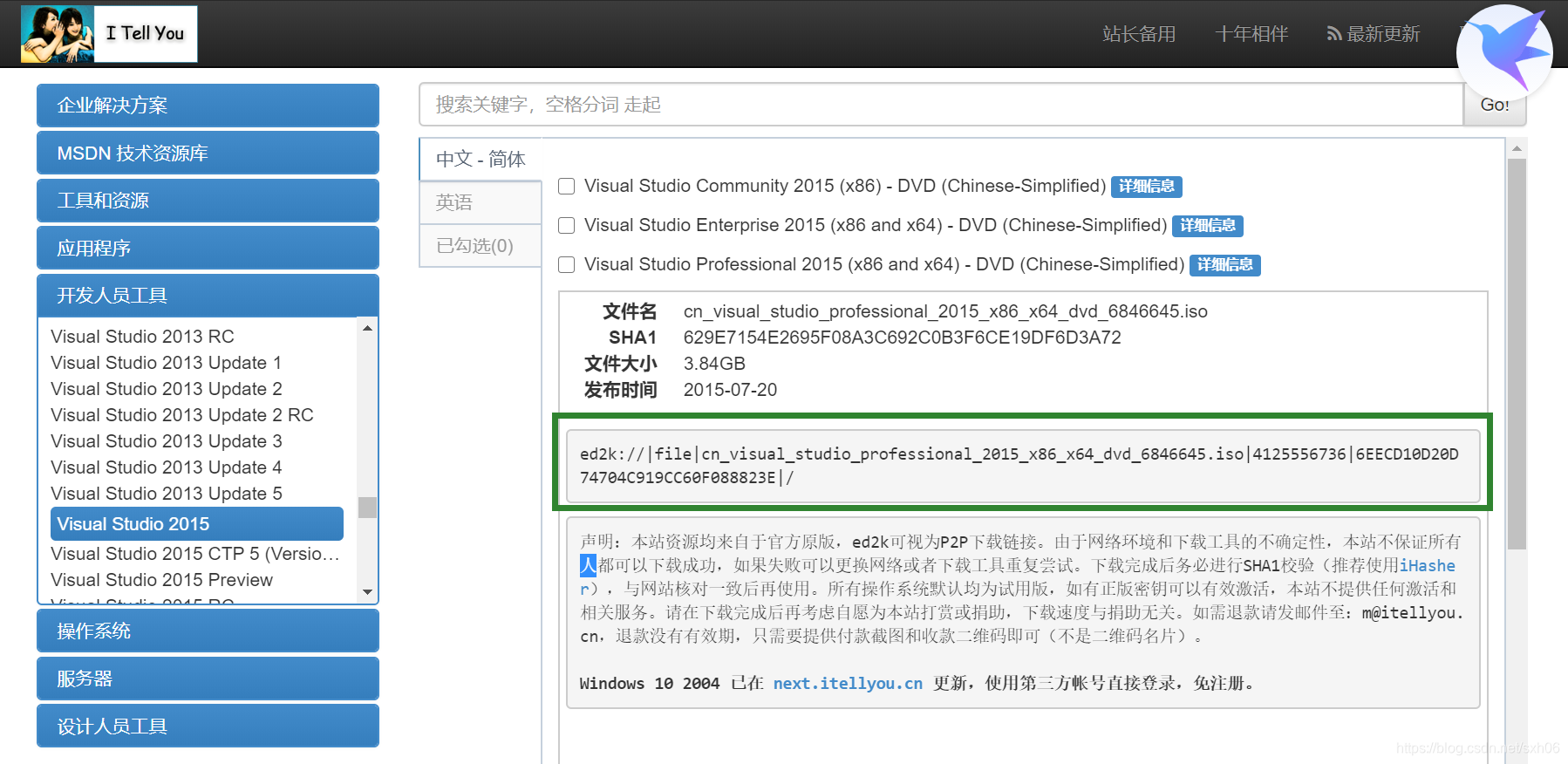The image size is (1568, 764).
Task: Click 详细信息 badge for Enterprise 2015
Action: coord(1208,226)
